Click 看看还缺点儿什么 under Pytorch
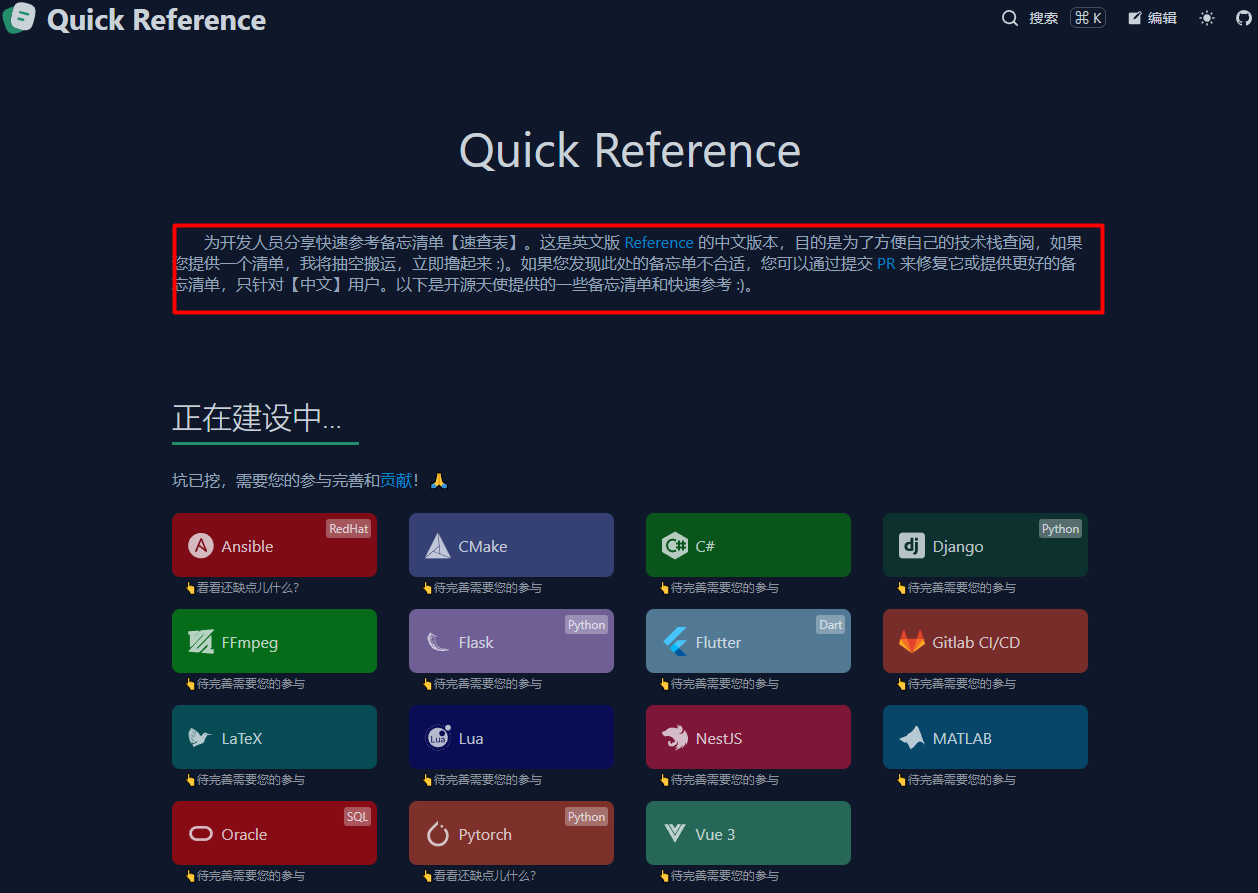Viewport: 1258px width, 893px height. (484, 876)
